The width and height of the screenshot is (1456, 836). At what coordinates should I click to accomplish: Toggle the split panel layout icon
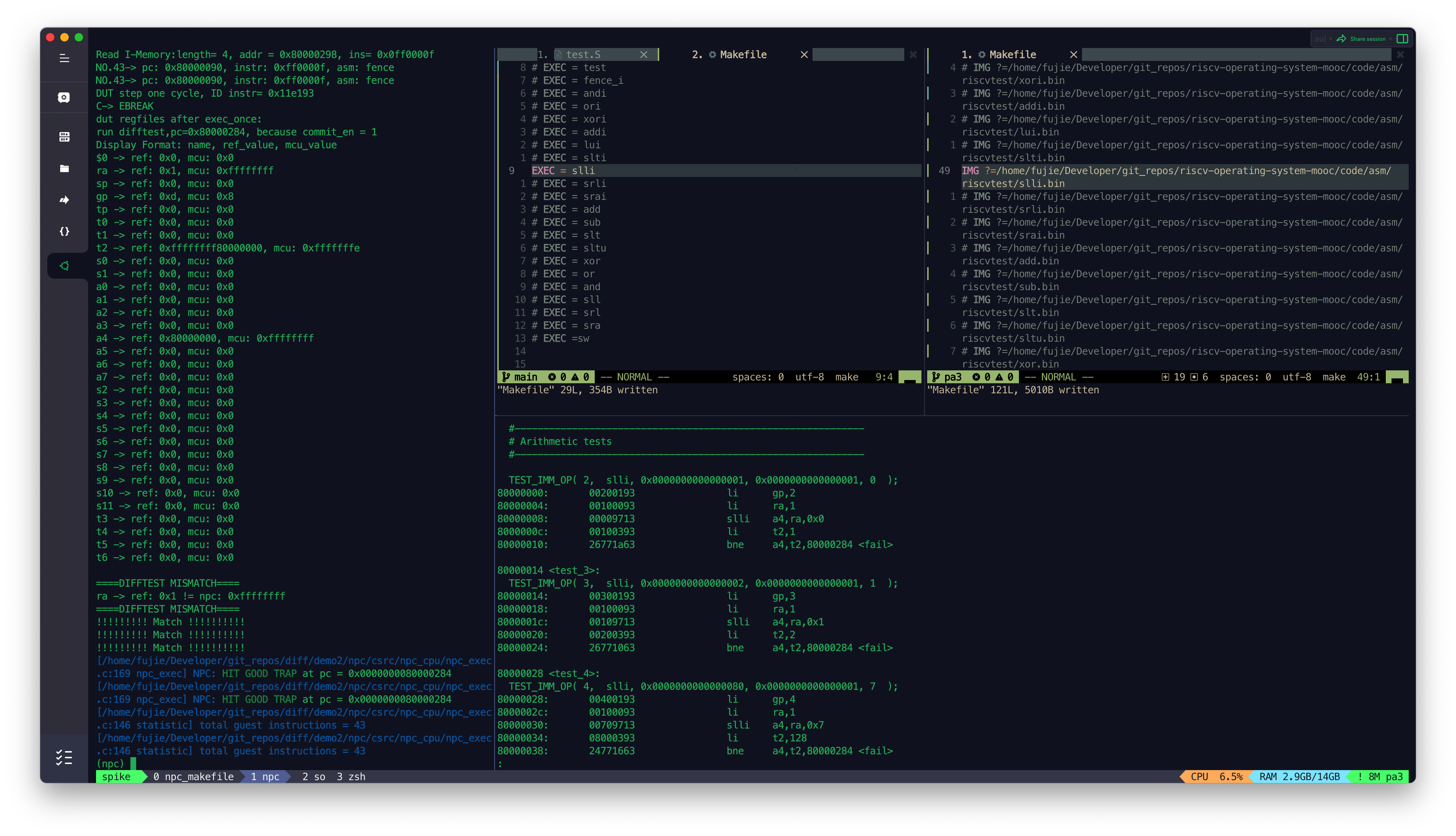pos(1402,39)
